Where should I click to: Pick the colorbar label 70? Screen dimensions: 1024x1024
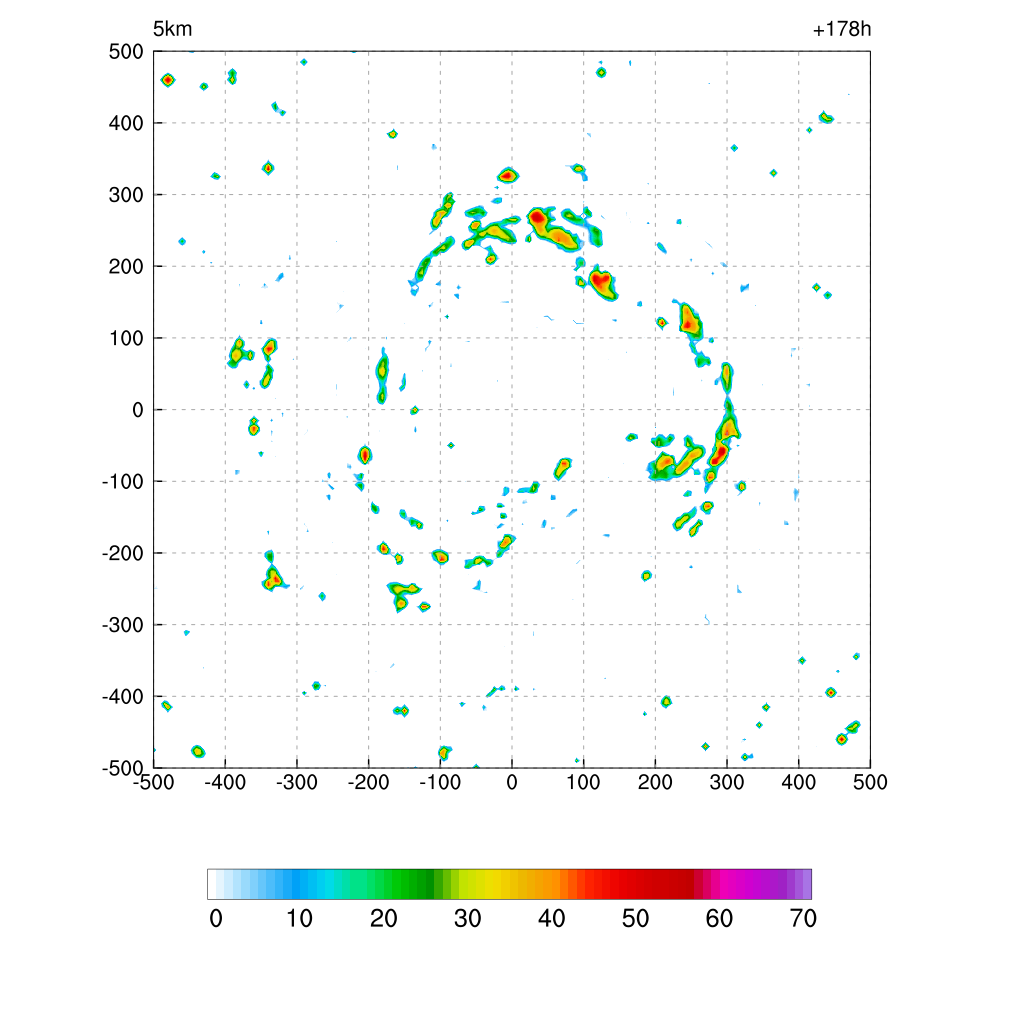[803, 919]
